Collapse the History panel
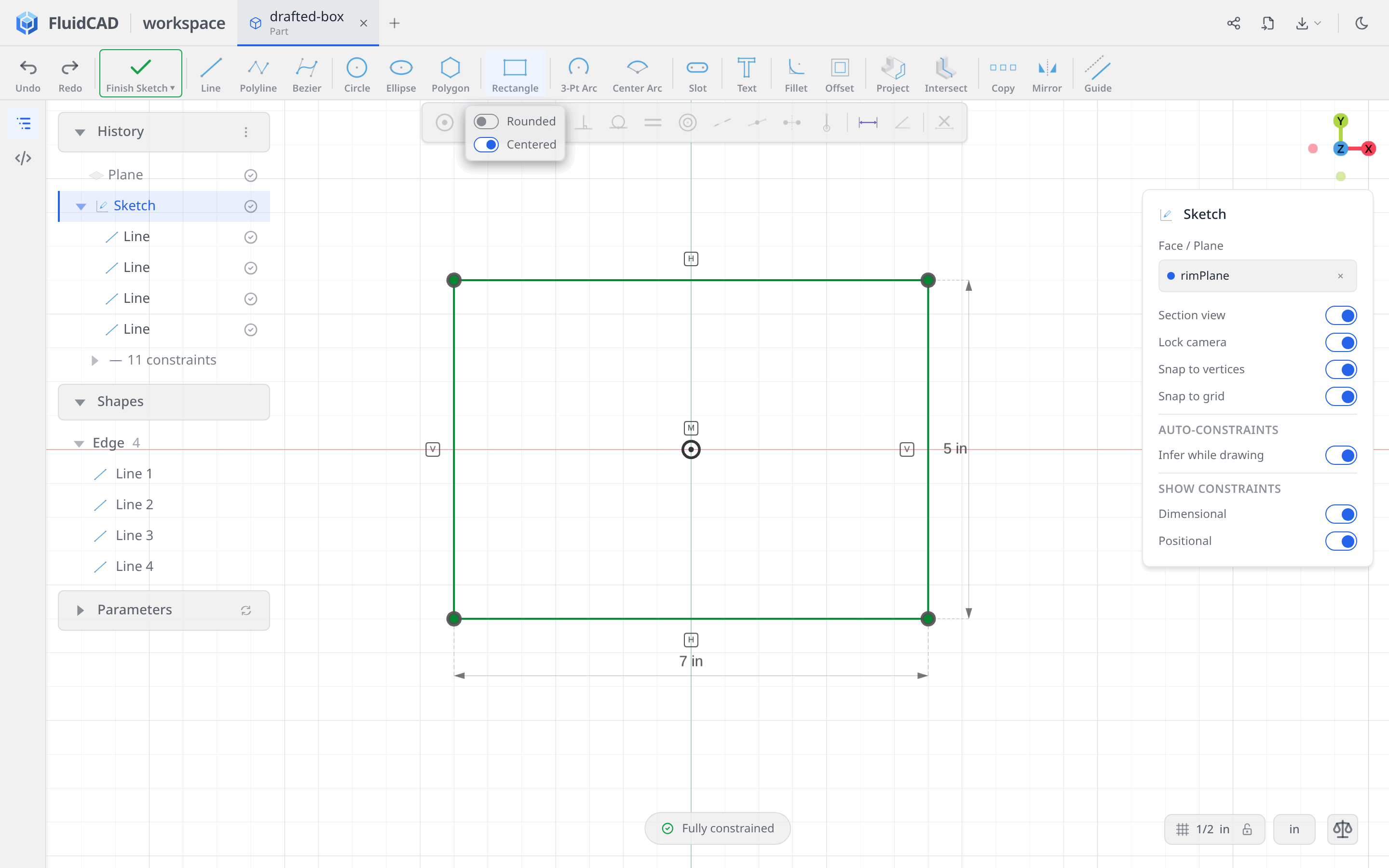Viewport: 1389px width, 868px height. coord(80,132)
